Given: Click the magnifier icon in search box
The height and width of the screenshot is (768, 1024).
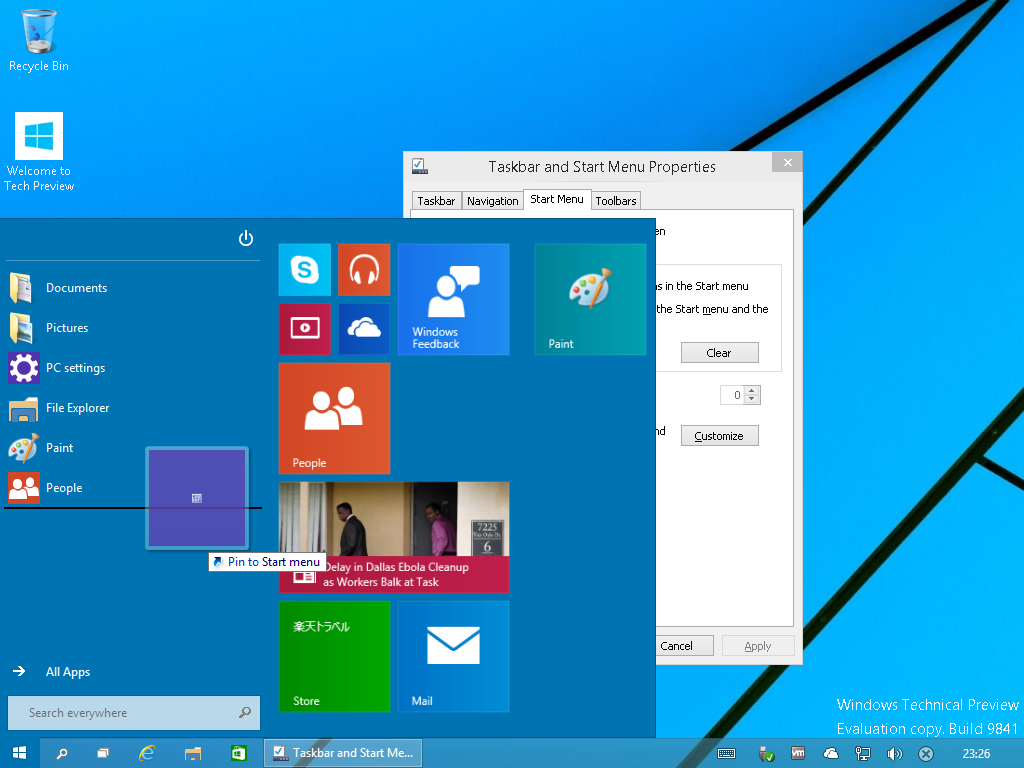Looking at the screenshot, I should click(x=245, y=712).
